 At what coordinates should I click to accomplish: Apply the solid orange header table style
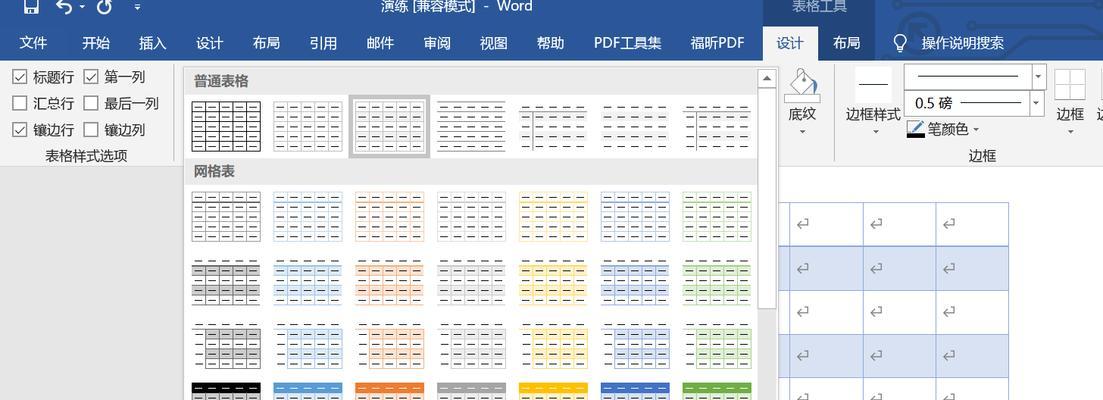click(389, 391)
